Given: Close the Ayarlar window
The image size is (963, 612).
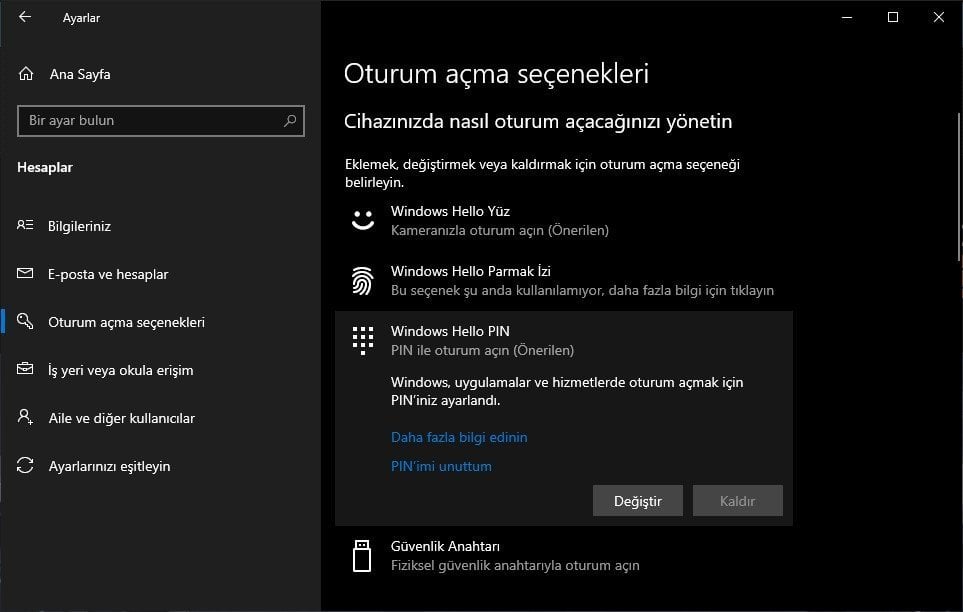Looking at the screenshot, I should [x=939, y=17].
